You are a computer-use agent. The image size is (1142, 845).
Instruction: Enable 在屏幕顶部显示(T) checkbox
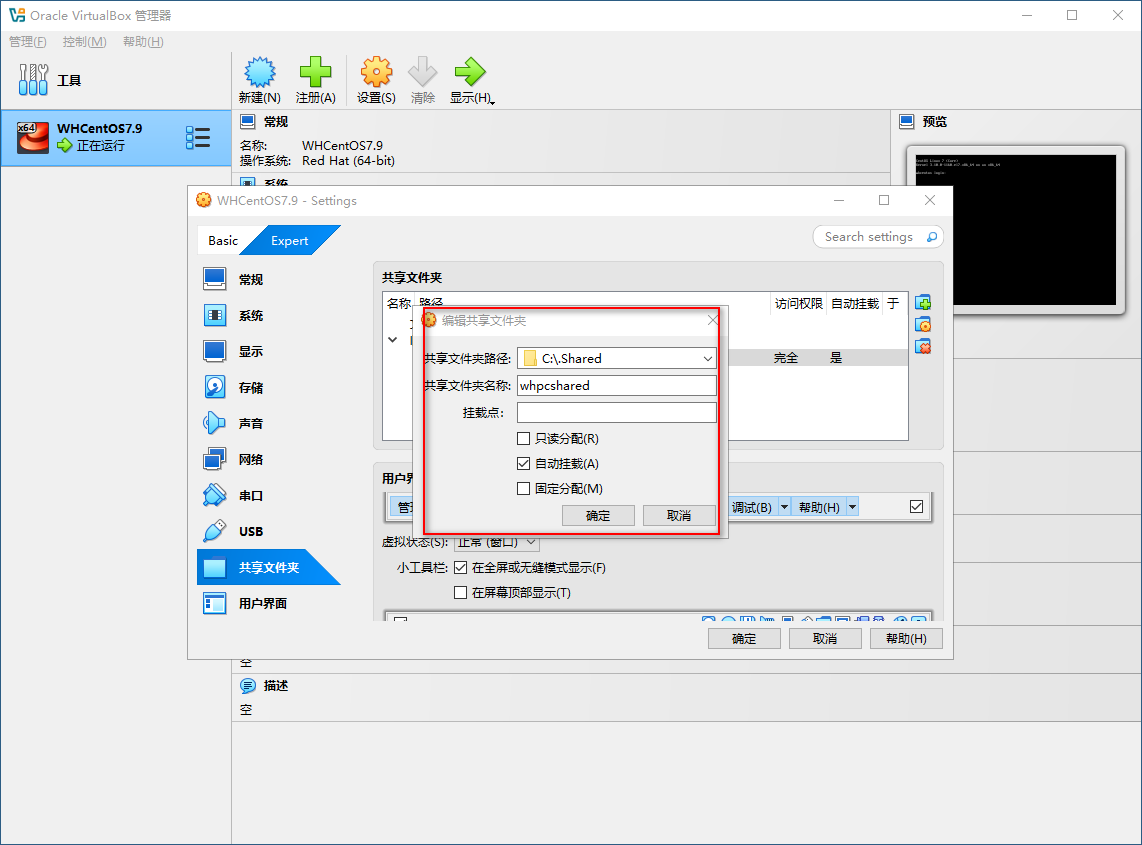[x=460, y=593]
